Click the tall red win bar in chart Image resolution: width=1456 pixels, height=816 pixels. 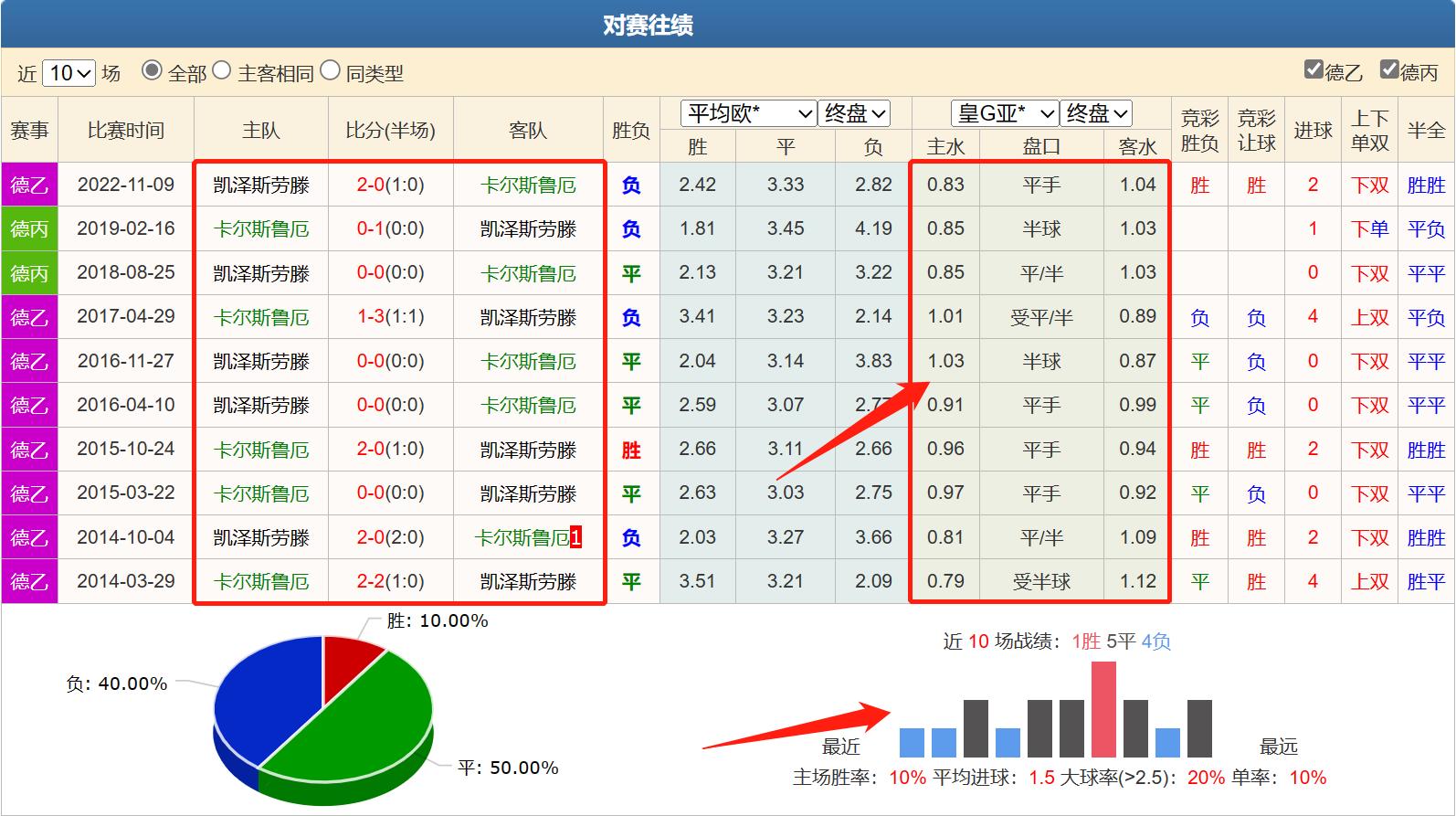coord(1103,710)
